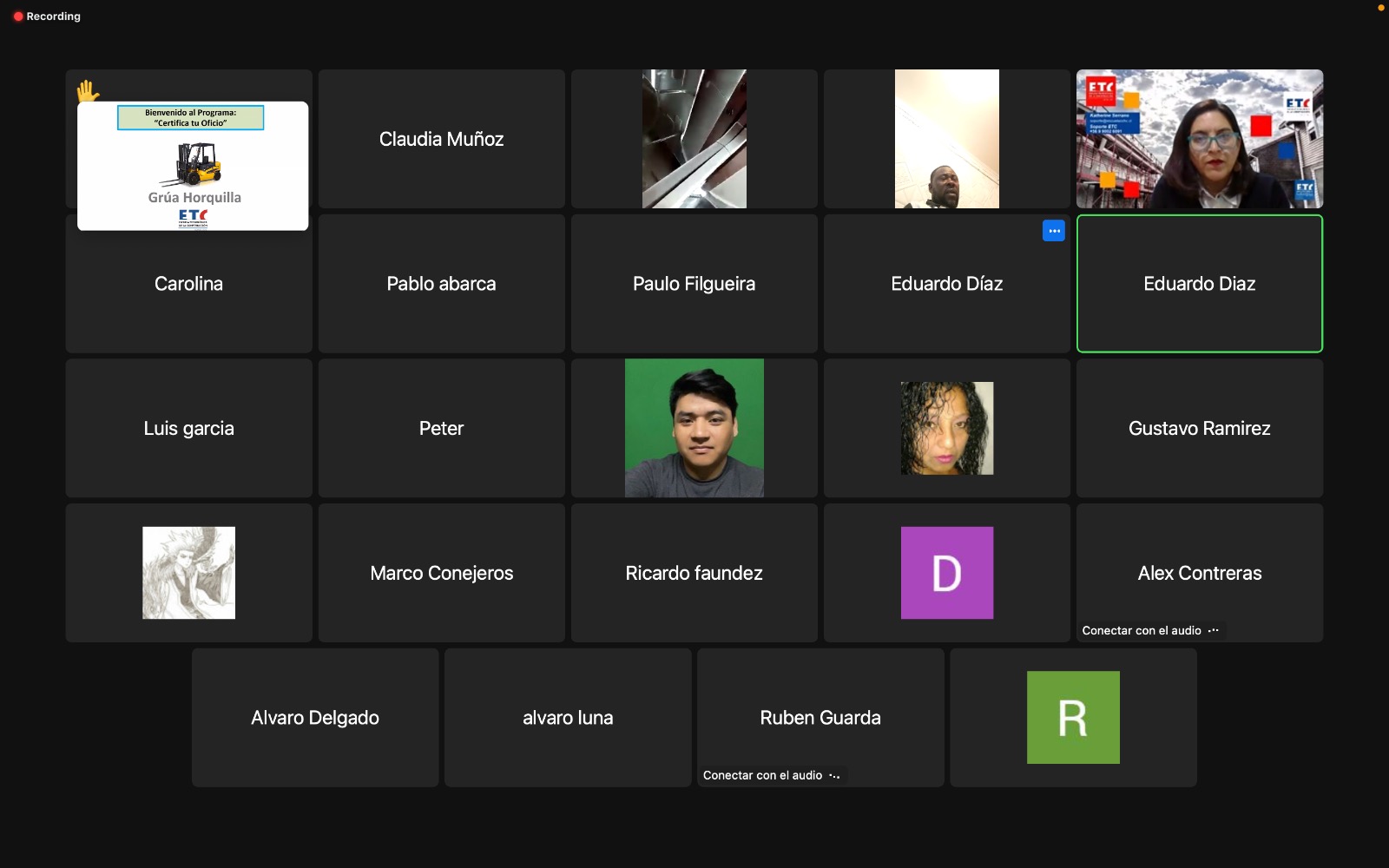Click the curly-haired woman profile picture
Screen dimensions: 1389x868
(x=946, y=429)
